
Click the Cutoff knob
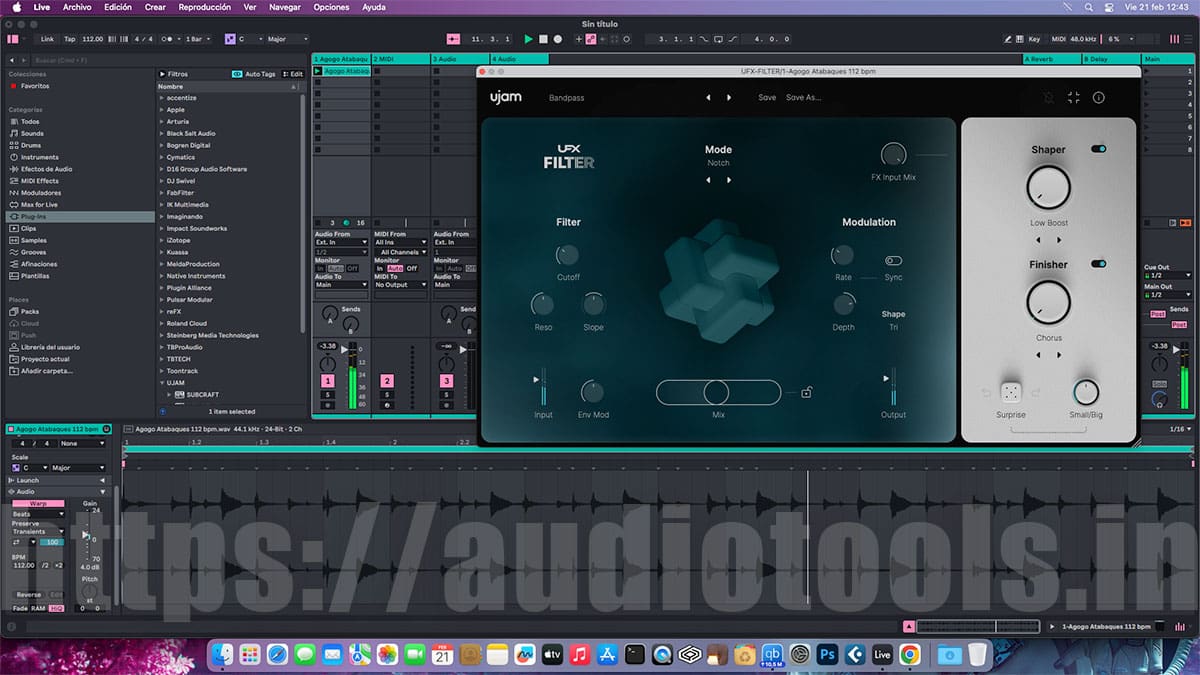[x=568, y=255]
